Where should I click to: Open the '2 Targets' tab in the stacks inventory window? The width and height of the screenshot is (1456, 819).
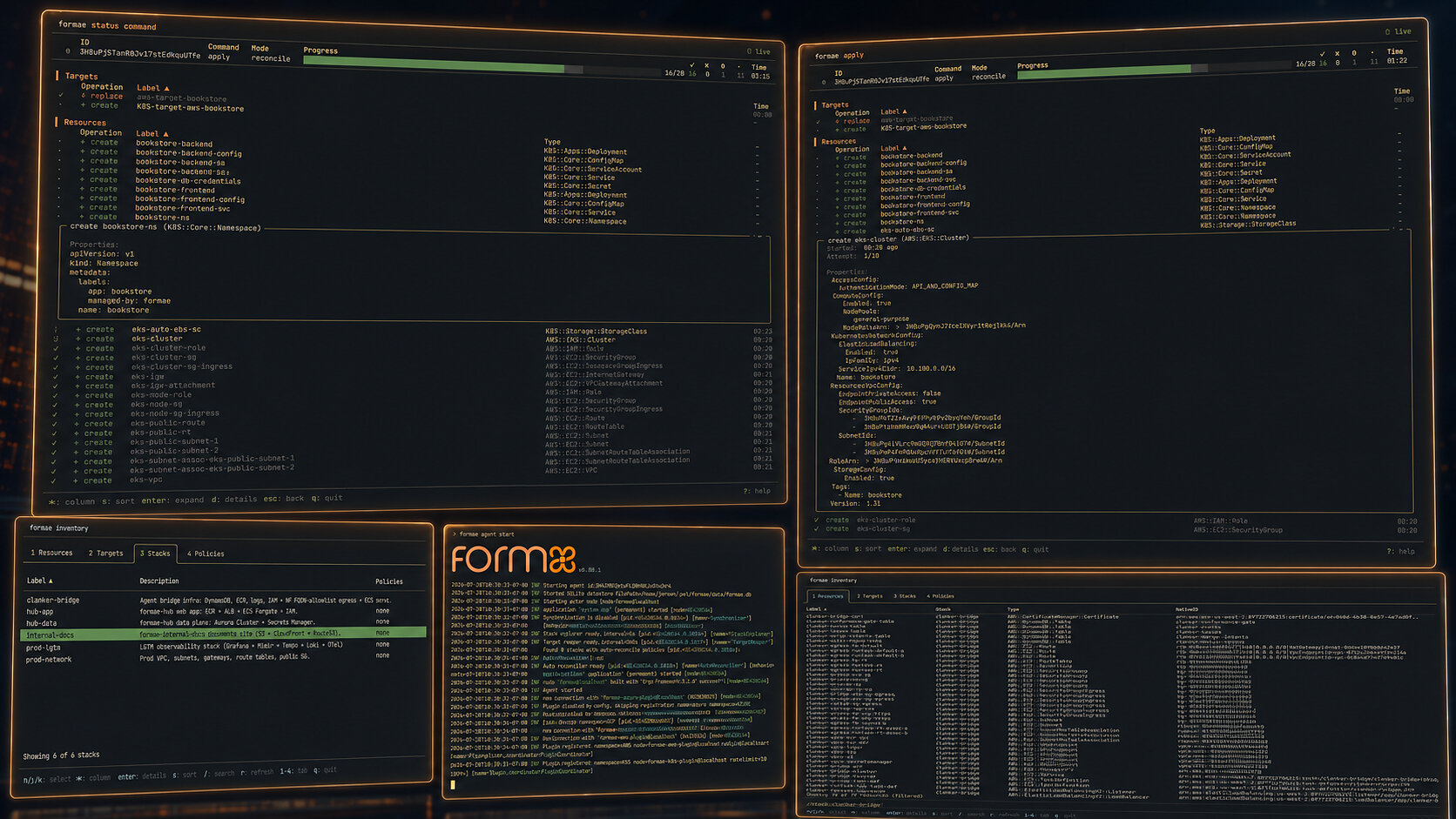click(105, 553)
